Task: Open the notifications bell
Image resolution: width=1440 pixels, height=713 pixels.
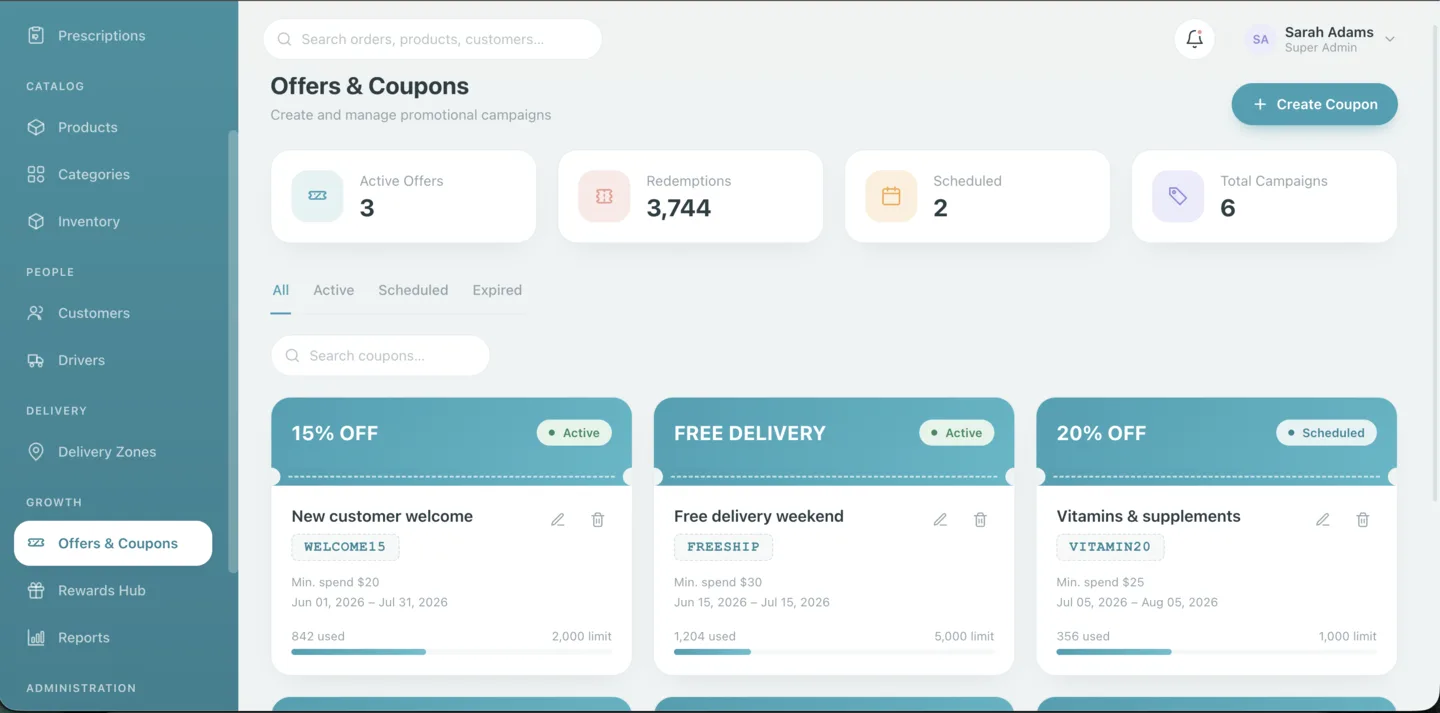Action: (x=1194, y=39)
